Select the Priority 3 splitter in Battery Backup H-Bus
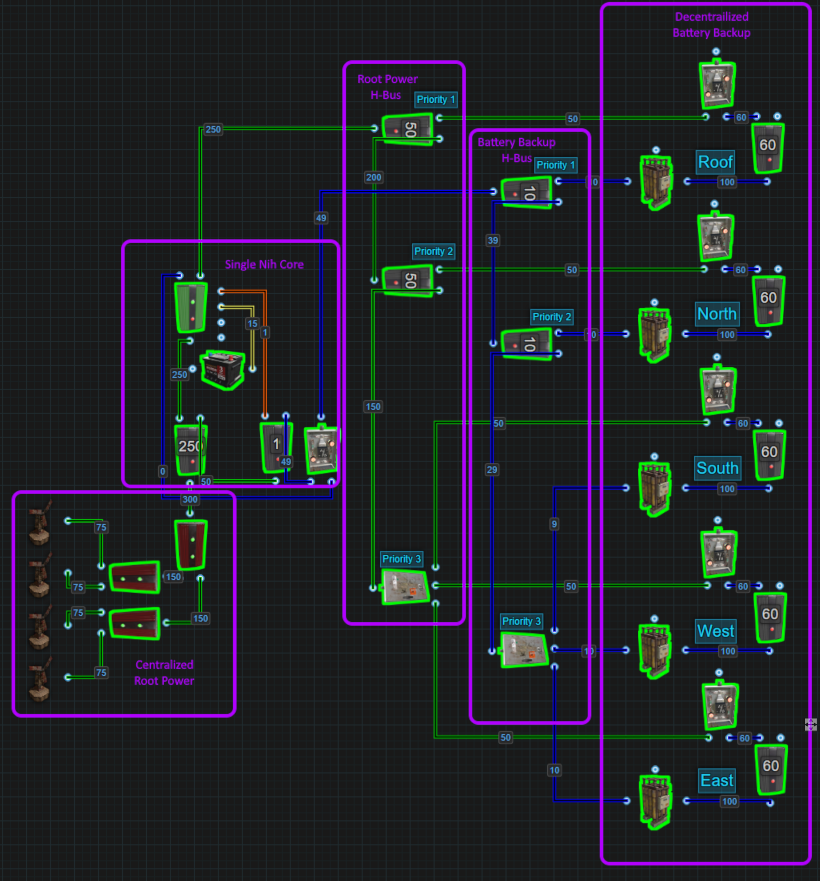Screen dimensions: 820x881 524,650
